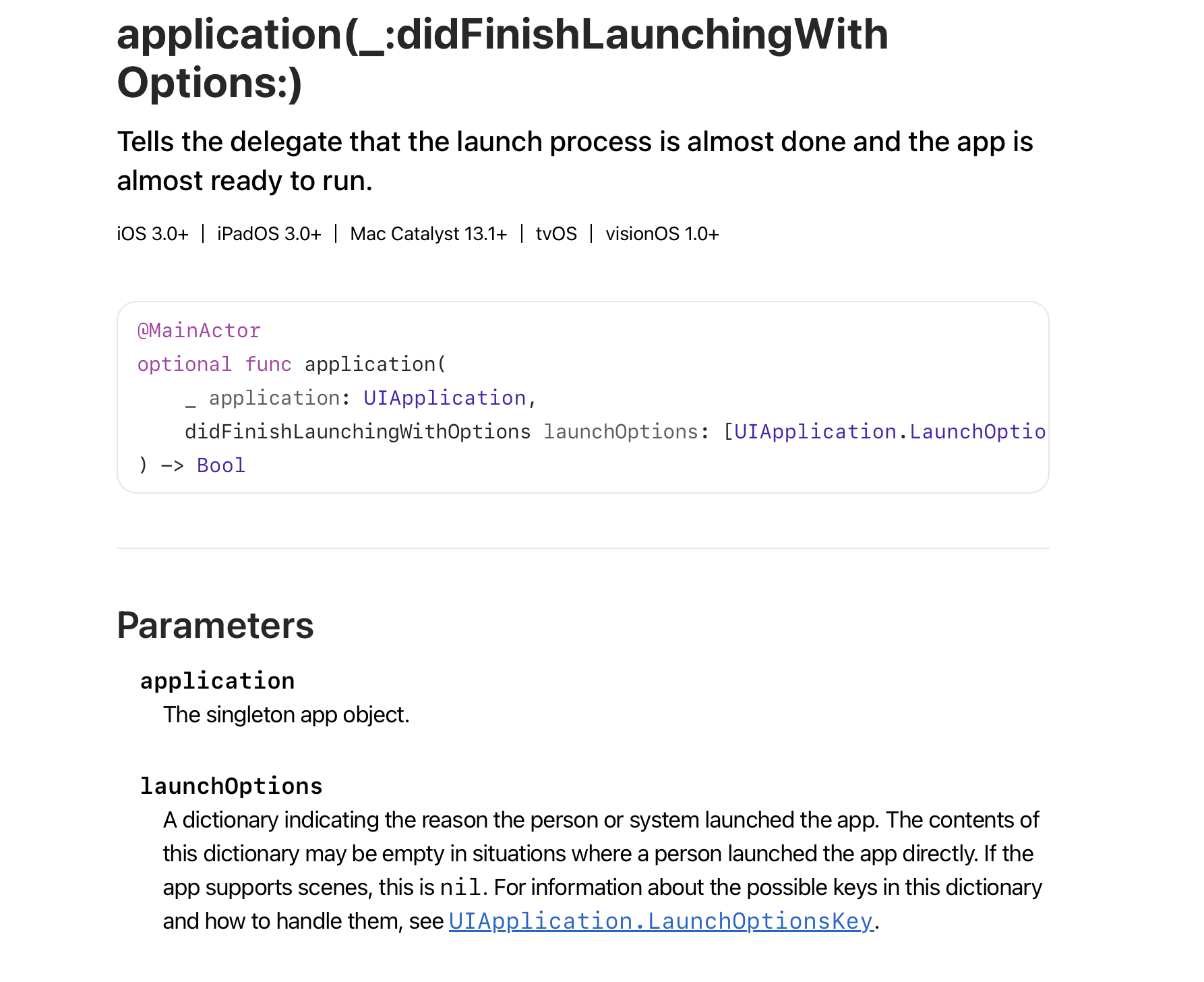Click the visionOS 1.0+ availability label
Viewport: 1204px width, 982px height.
point(662,234)
